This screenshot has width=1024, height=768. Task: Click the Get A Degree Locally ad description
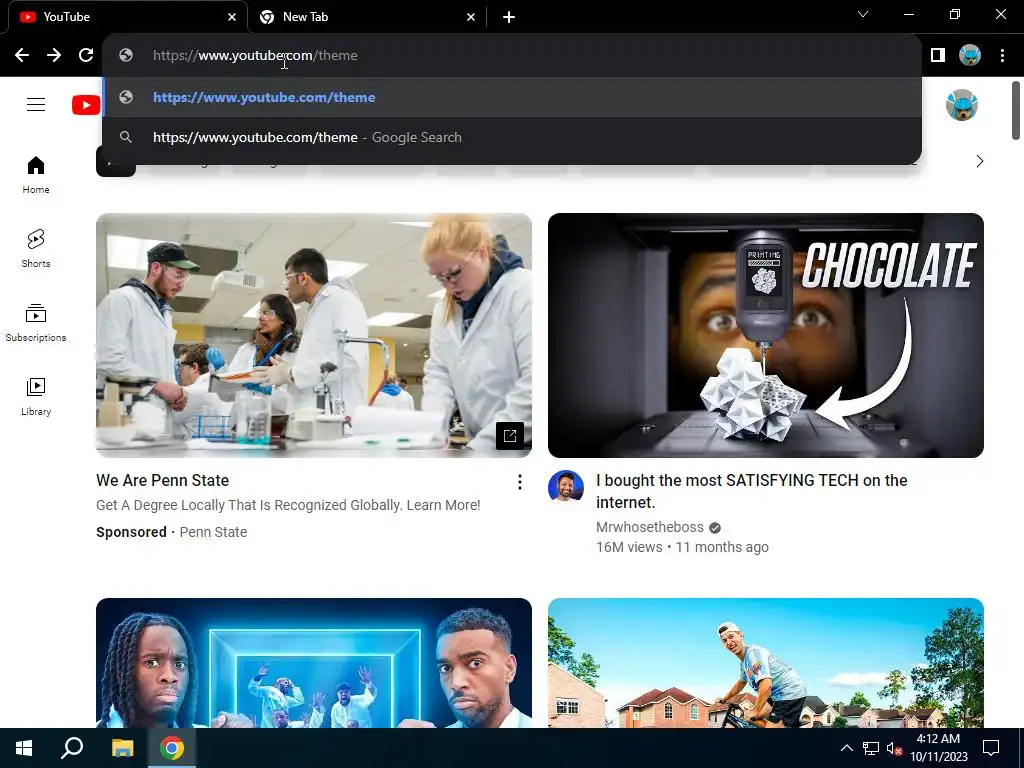click(x=288, y=505)
